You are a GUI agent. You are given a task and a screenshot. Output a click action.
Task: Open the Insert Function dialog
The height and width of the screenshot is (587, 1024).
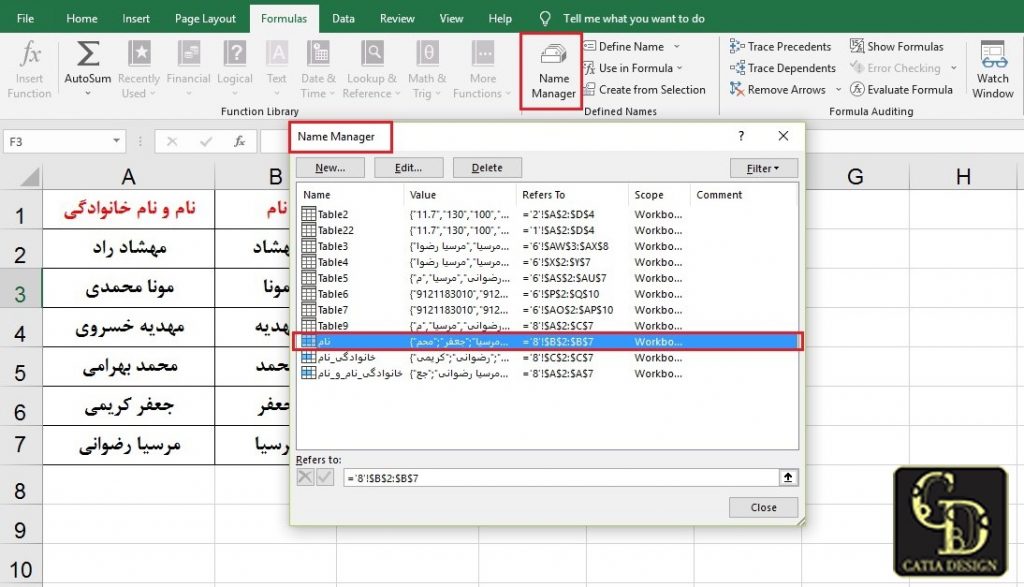29,69
